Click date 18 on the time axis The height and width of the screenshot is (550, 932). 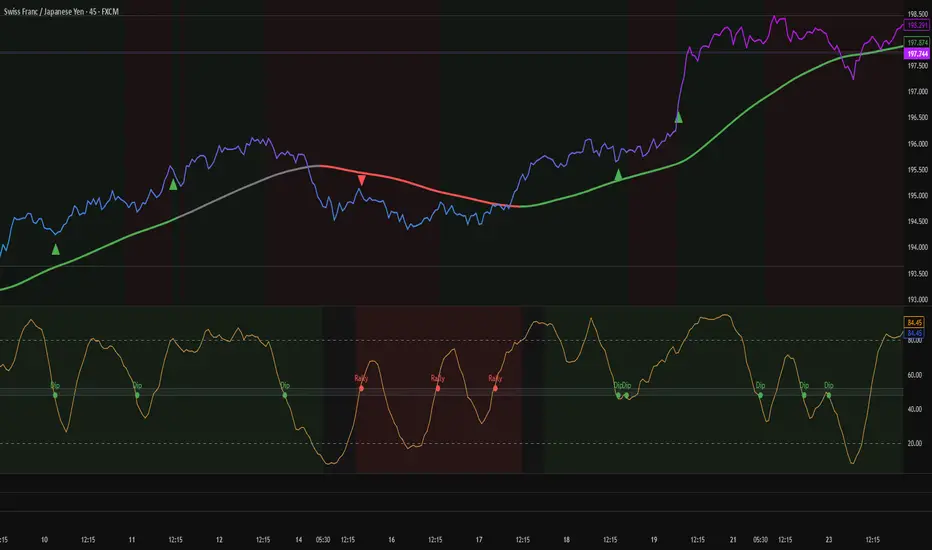(566, 540)
